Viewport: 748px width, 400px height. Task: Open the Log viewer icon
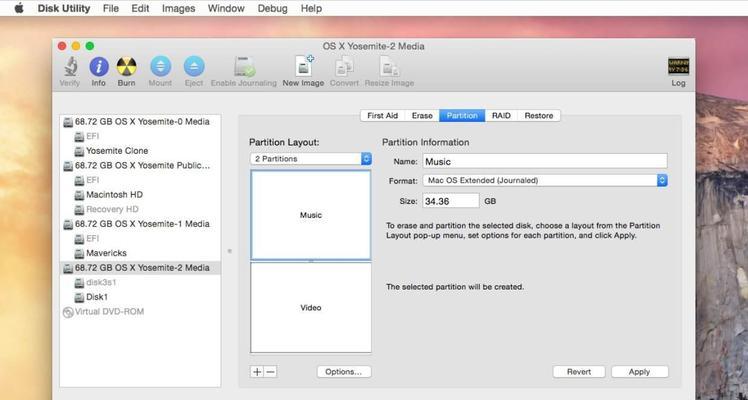pos(678,67)
